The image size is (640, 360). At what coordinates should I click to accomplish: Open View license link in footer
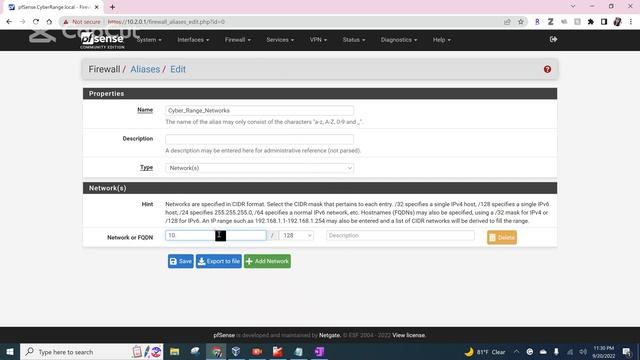tap(409, 335)
